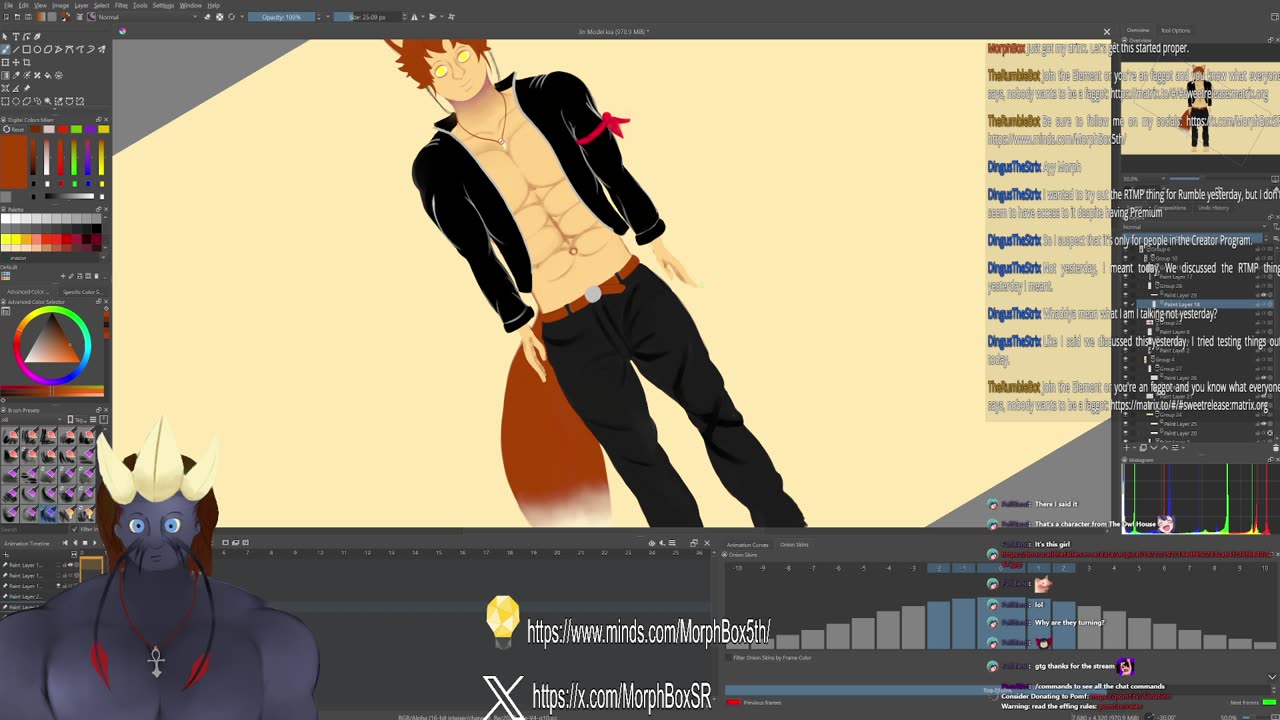Open dropdown arrow after opacity slider
The width and height of the screenshot is (1280, 720).
328,17
